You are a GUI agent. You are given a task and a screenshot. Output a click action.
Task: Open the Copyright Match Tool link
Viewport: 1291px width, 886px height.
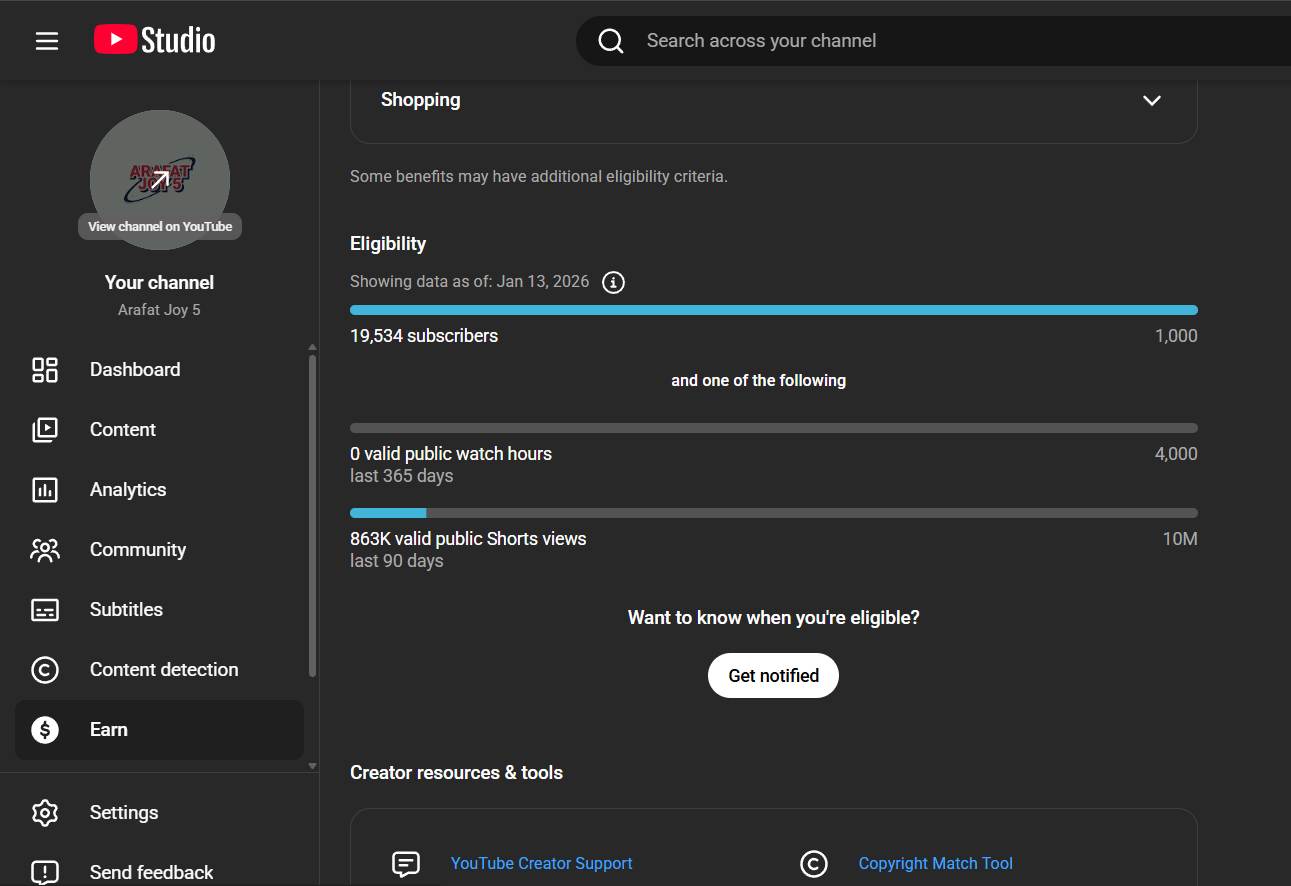pyautogui.click(x=935, y=864)
